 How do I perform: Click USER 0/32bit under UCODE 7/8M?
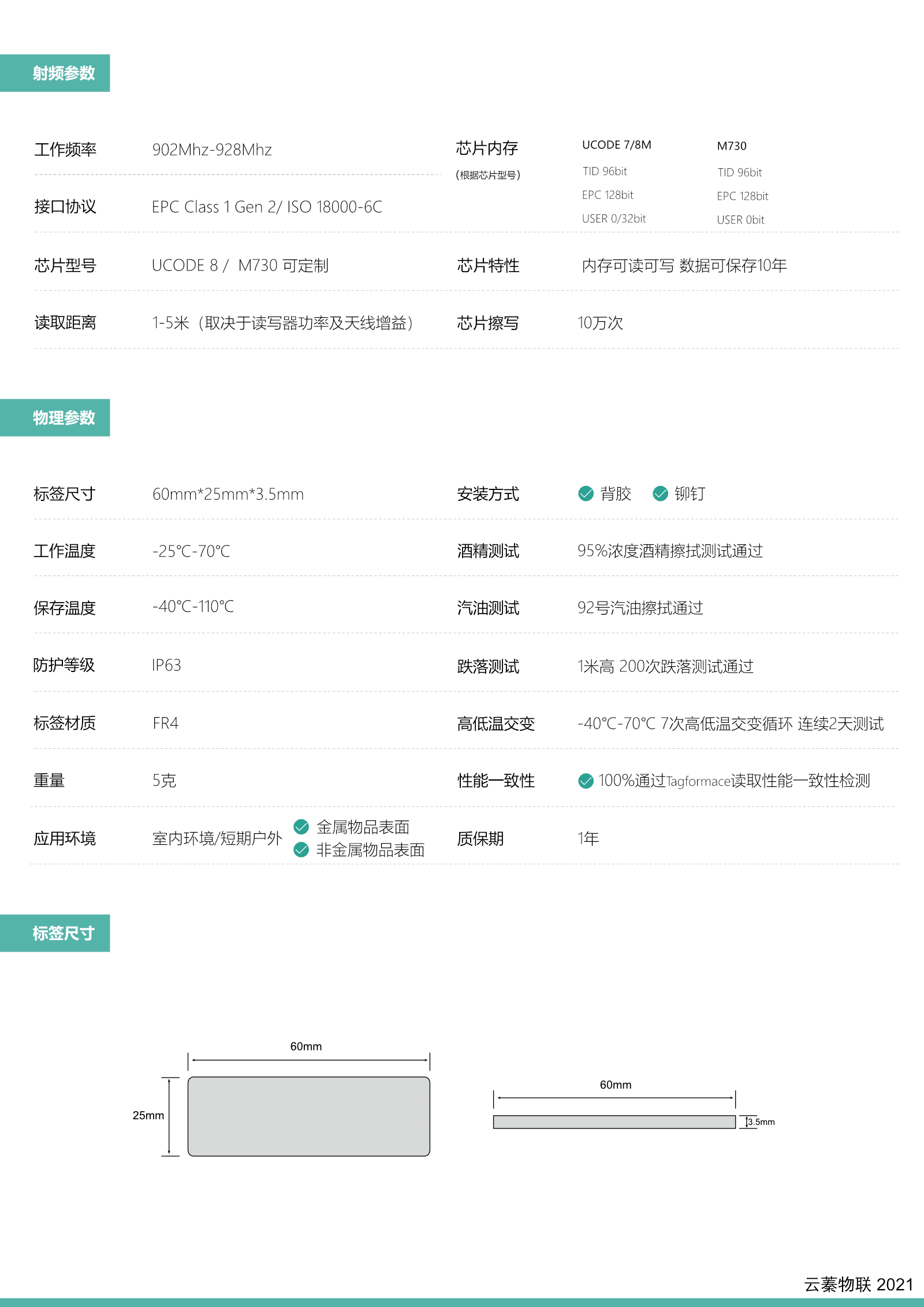[613, 218]
